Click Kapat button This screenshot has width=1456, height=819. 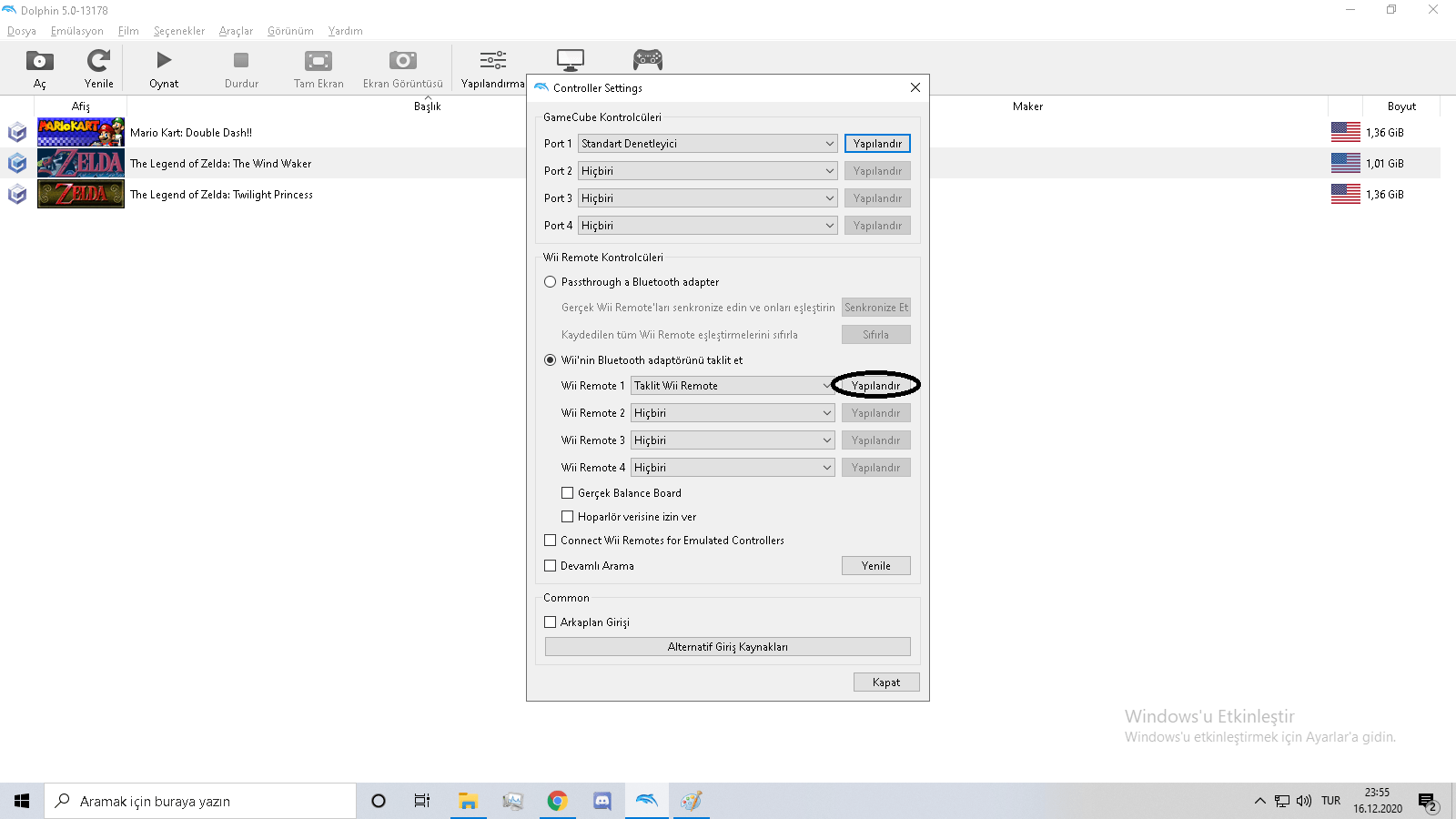pyautogui.click(x=886, y=682)
